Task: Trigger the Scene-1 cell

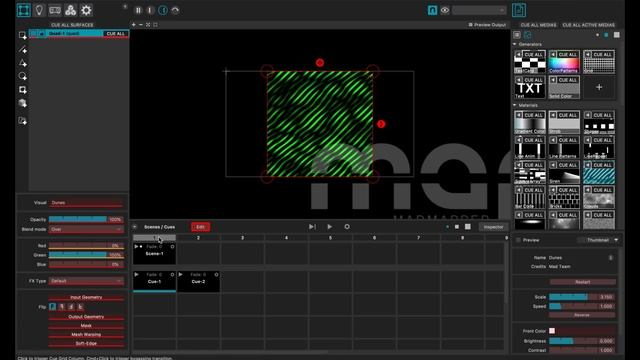Action: click(154, 253)
